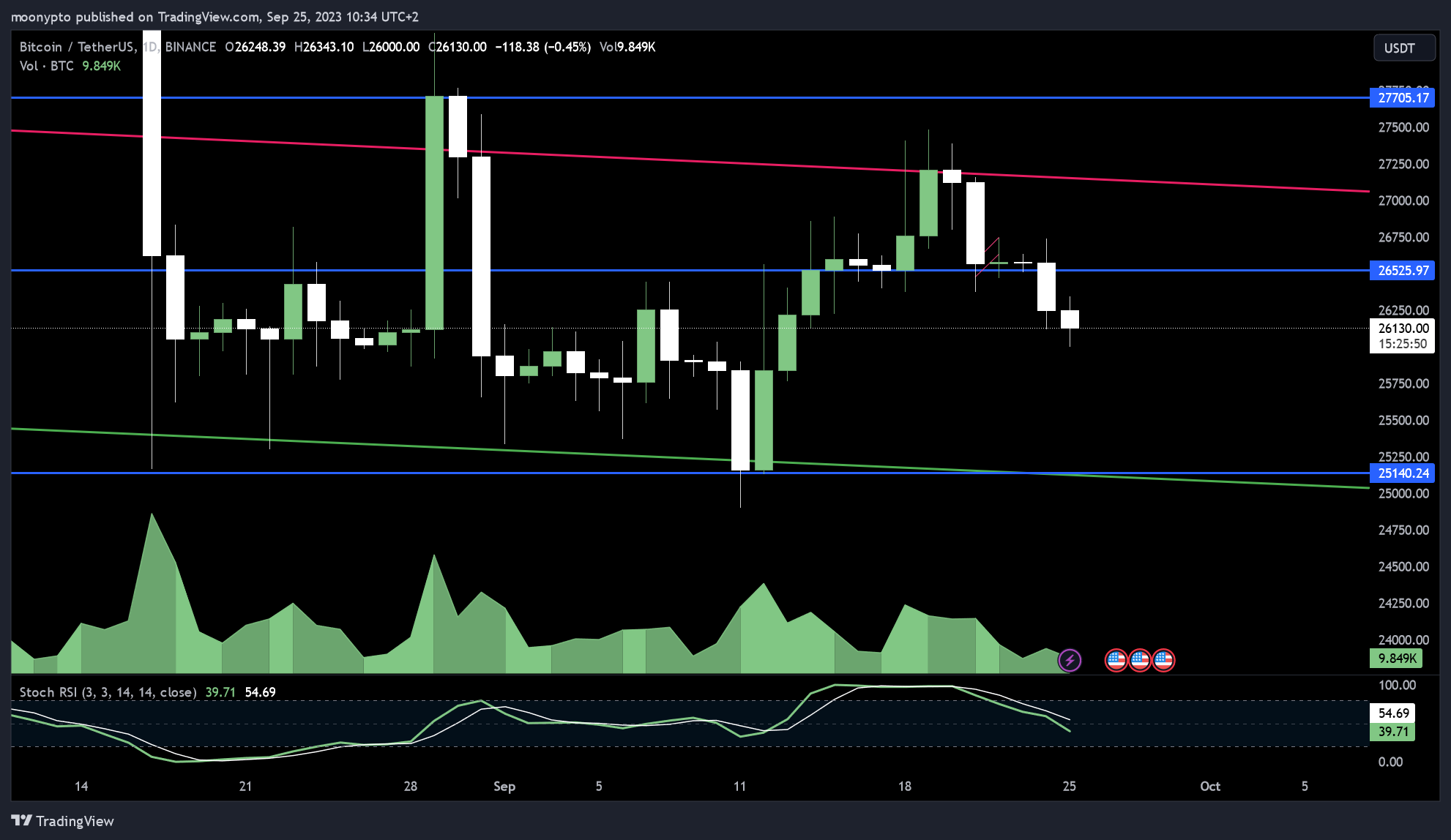This screenshot has height=840, width=1451.
Task: Click the 25 date axis label
Action: tap(1070, 786)
